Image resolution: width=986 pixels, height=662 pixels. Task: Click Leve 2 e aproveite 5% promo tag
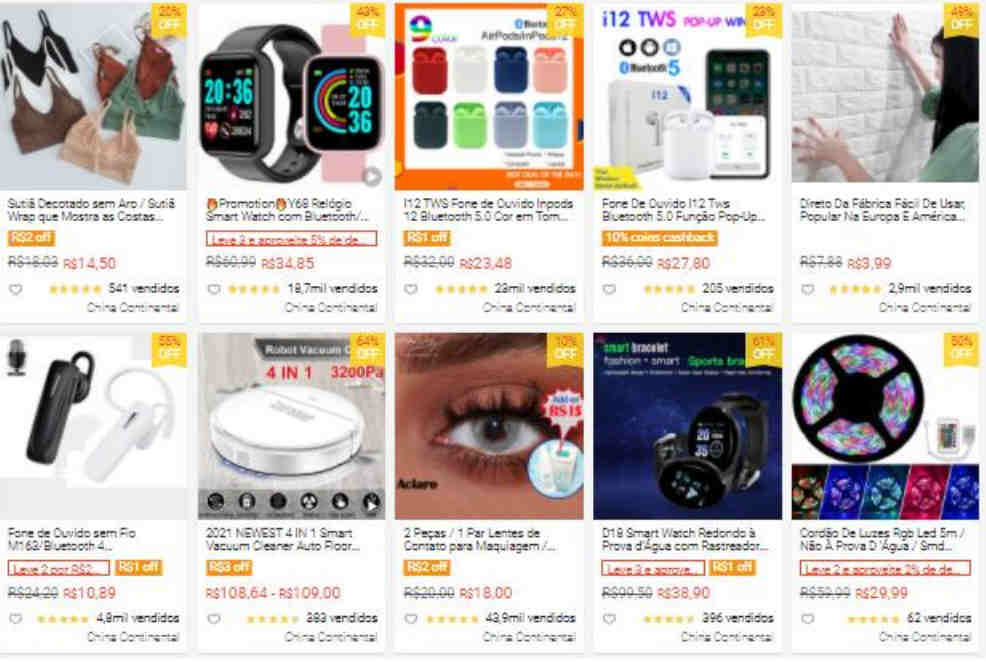[291, 239]
